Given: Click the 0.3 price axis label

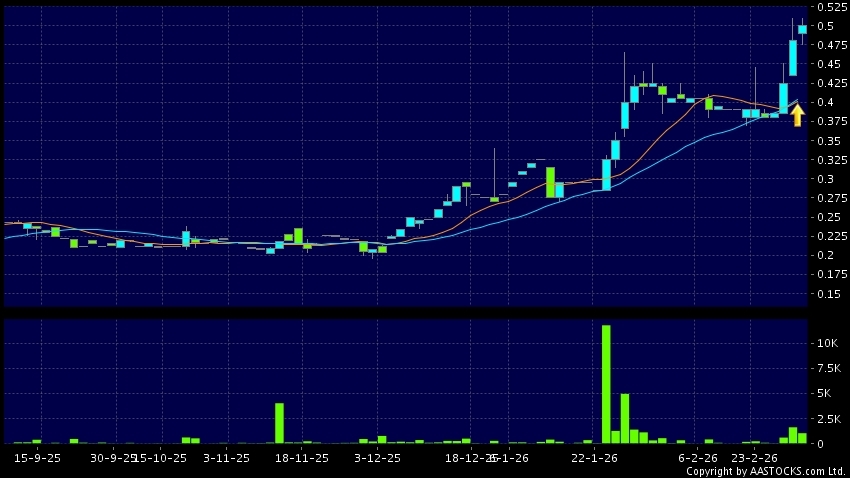Looking at the screenshot, I should pyautogui.click(x=825, y=179).
